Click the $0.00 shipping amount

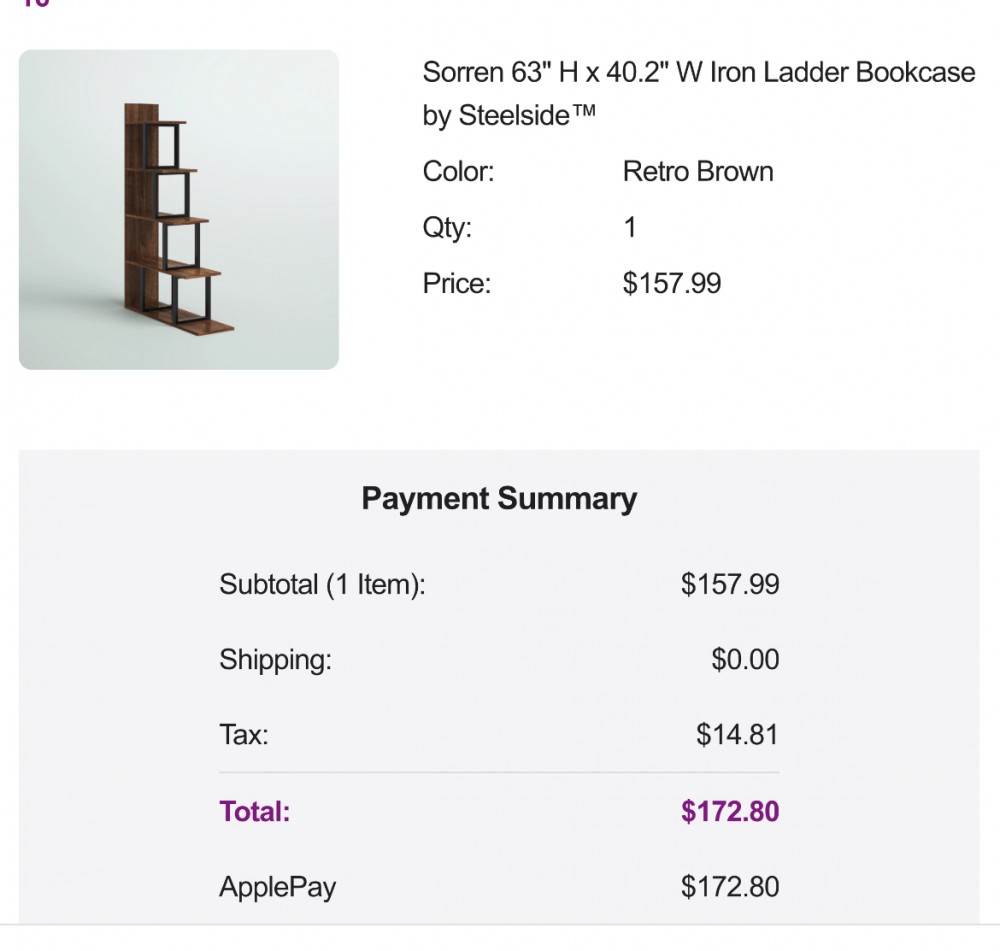[745, 660]
